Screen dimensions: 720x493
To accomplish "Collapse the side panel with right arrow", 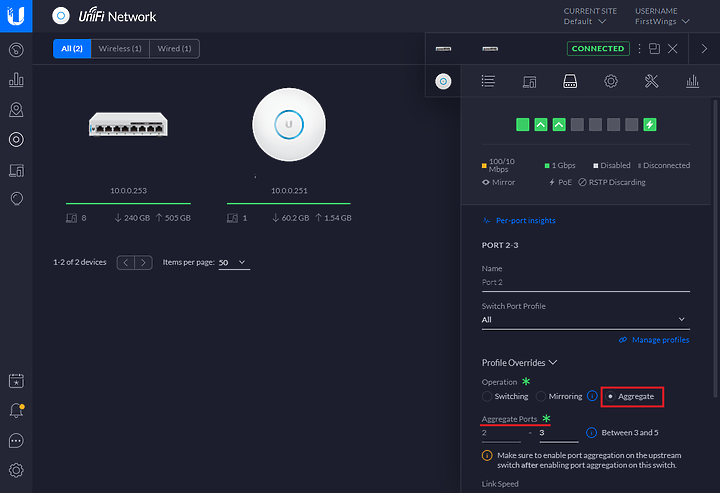I will point(704,49).
